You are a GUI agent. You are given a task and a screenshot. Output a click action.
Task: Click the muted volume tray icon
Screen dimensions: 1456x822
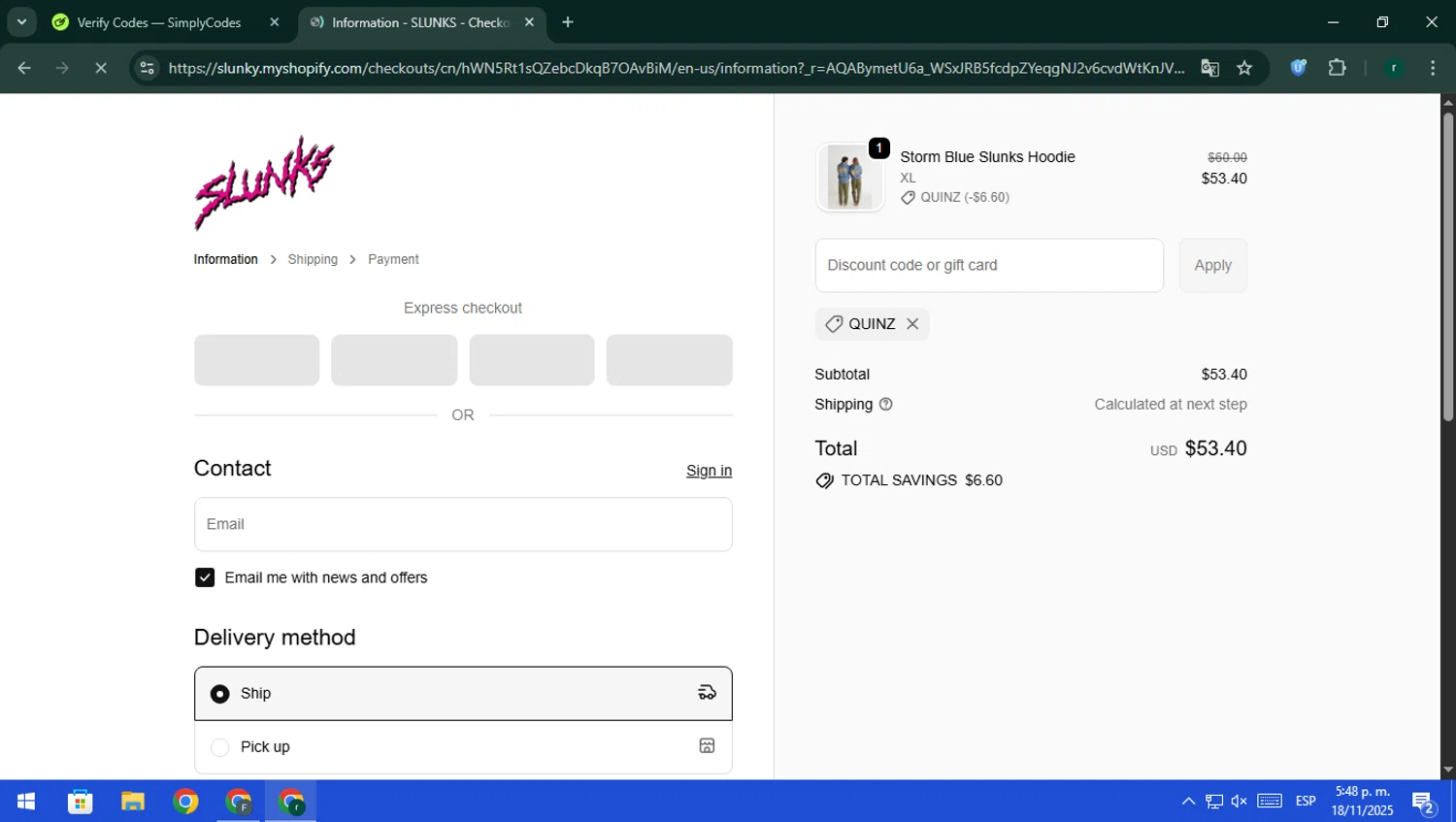coord(1240,802)
